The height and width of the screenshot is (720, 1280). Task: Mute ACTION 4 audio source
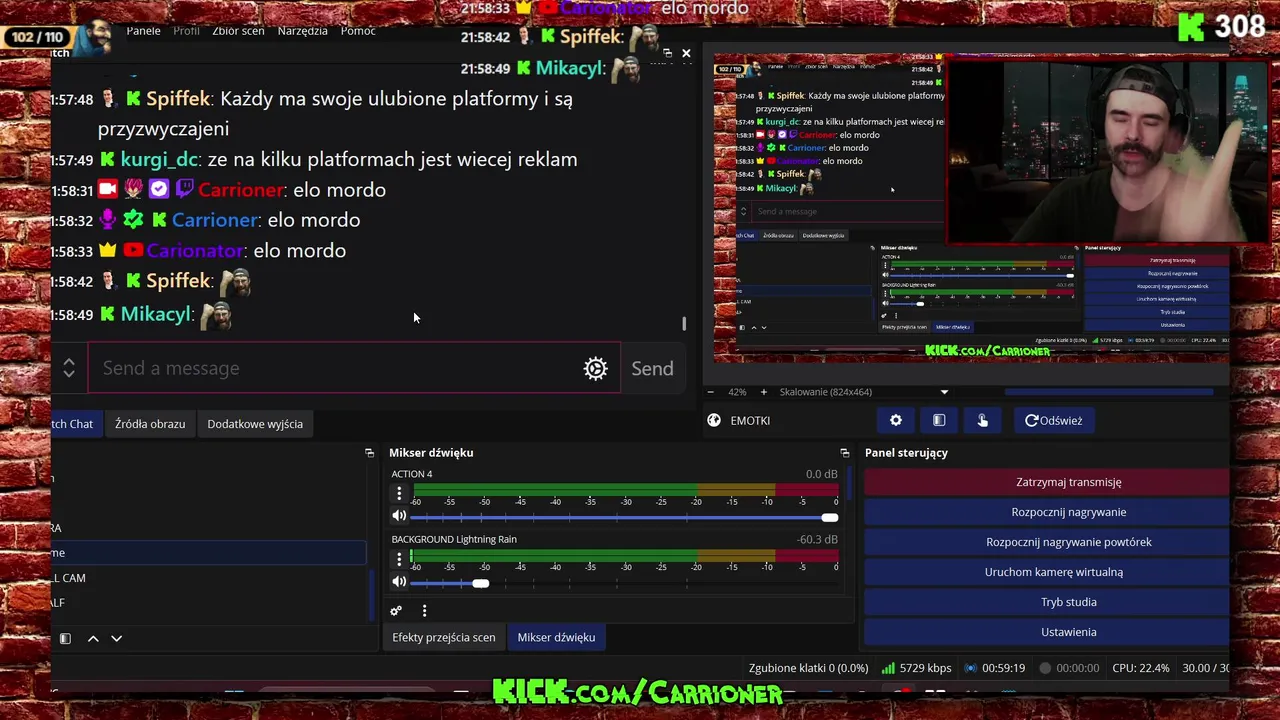coord(399,516)
